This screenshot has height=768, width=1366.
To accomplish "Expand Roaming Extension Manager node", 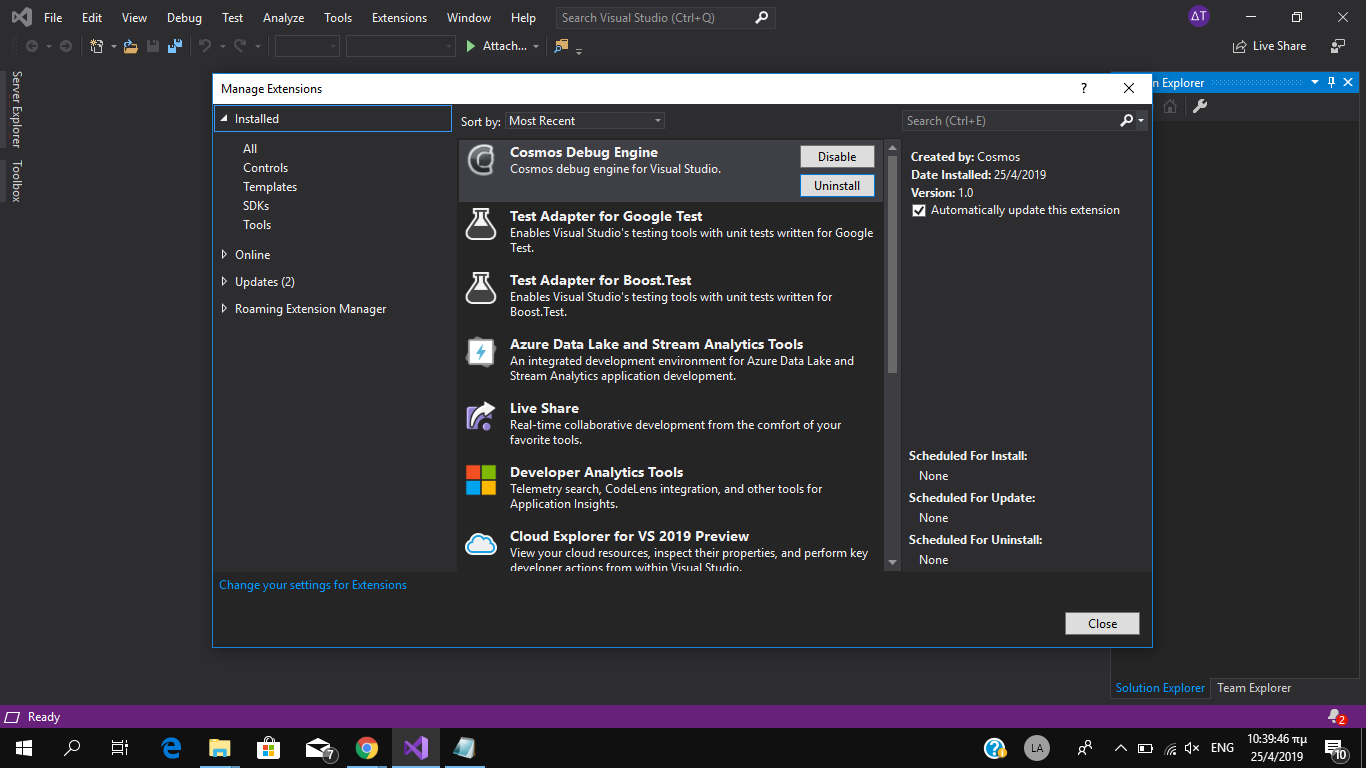I will click(x=225, y=309).
